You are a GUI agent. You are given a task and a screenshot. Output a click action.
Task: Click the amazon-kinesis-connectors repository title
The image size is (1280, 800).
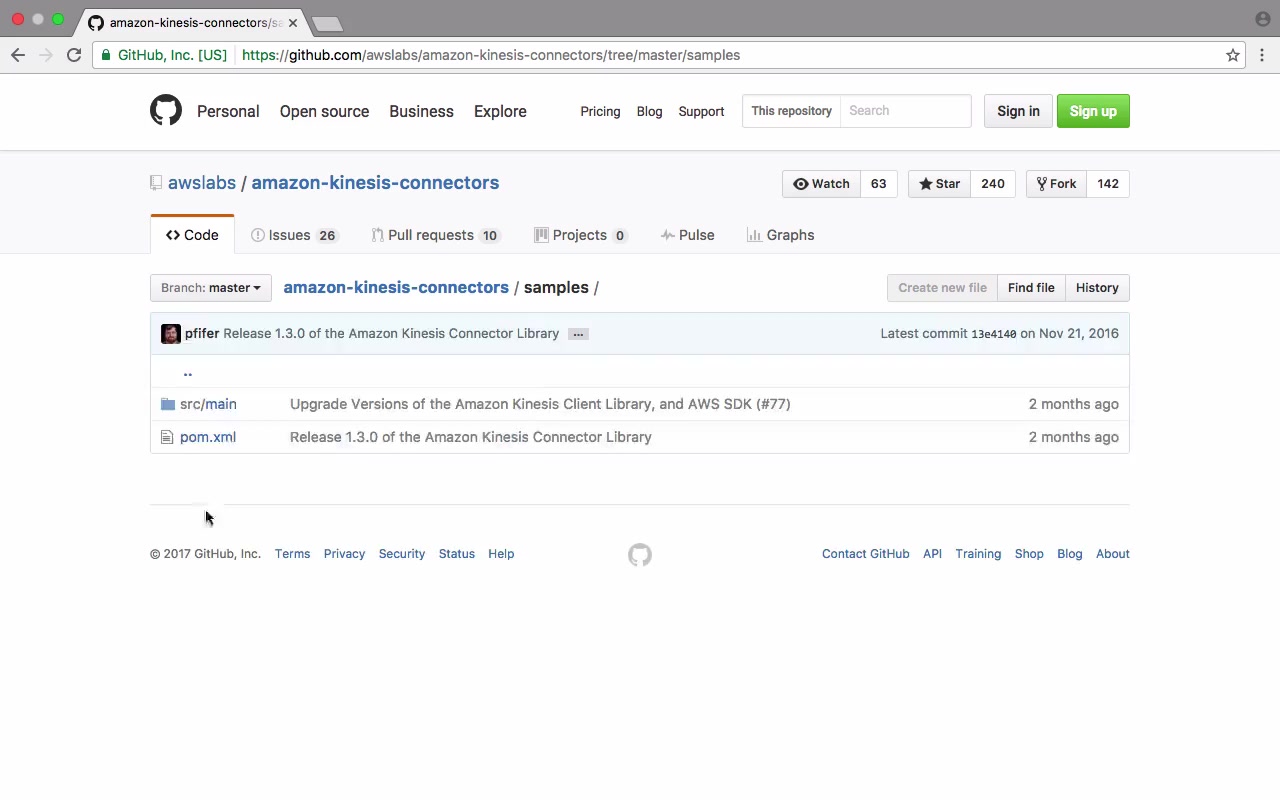coord(375,183)
